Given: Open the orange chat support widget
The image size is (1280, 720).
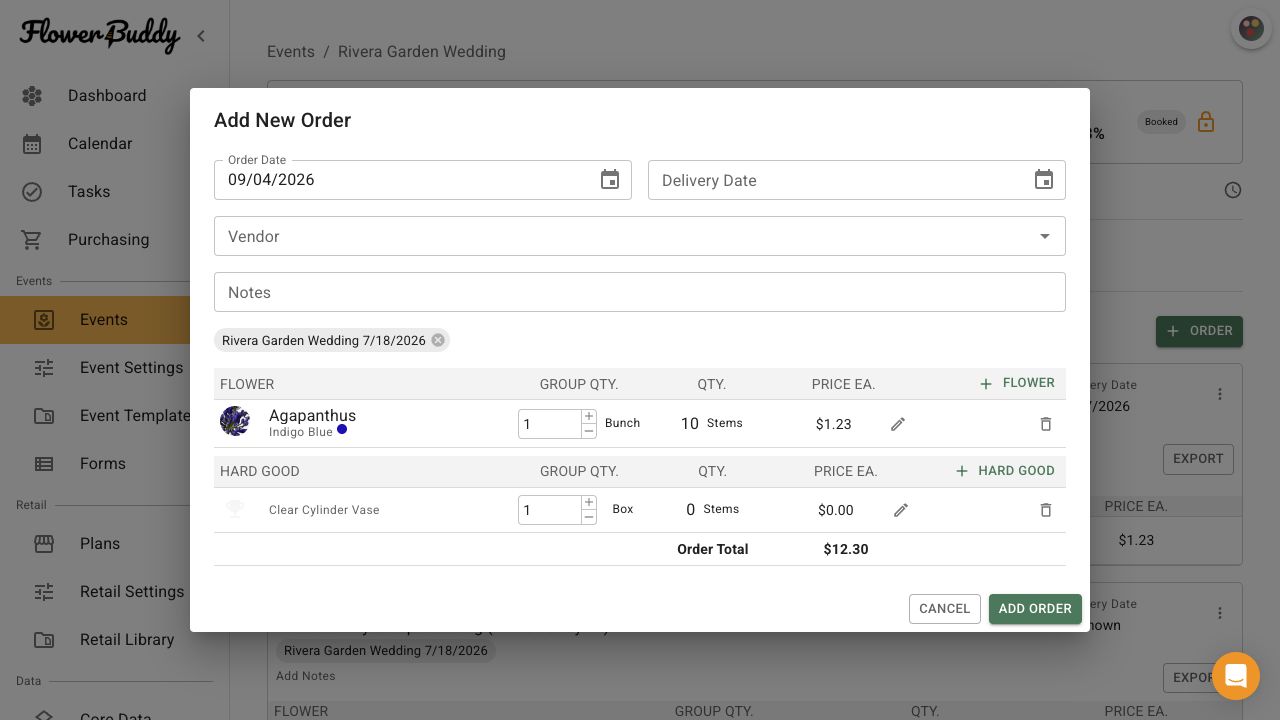Looking at the screenshot, I should pyautogui.click(x=1236, y=676).
